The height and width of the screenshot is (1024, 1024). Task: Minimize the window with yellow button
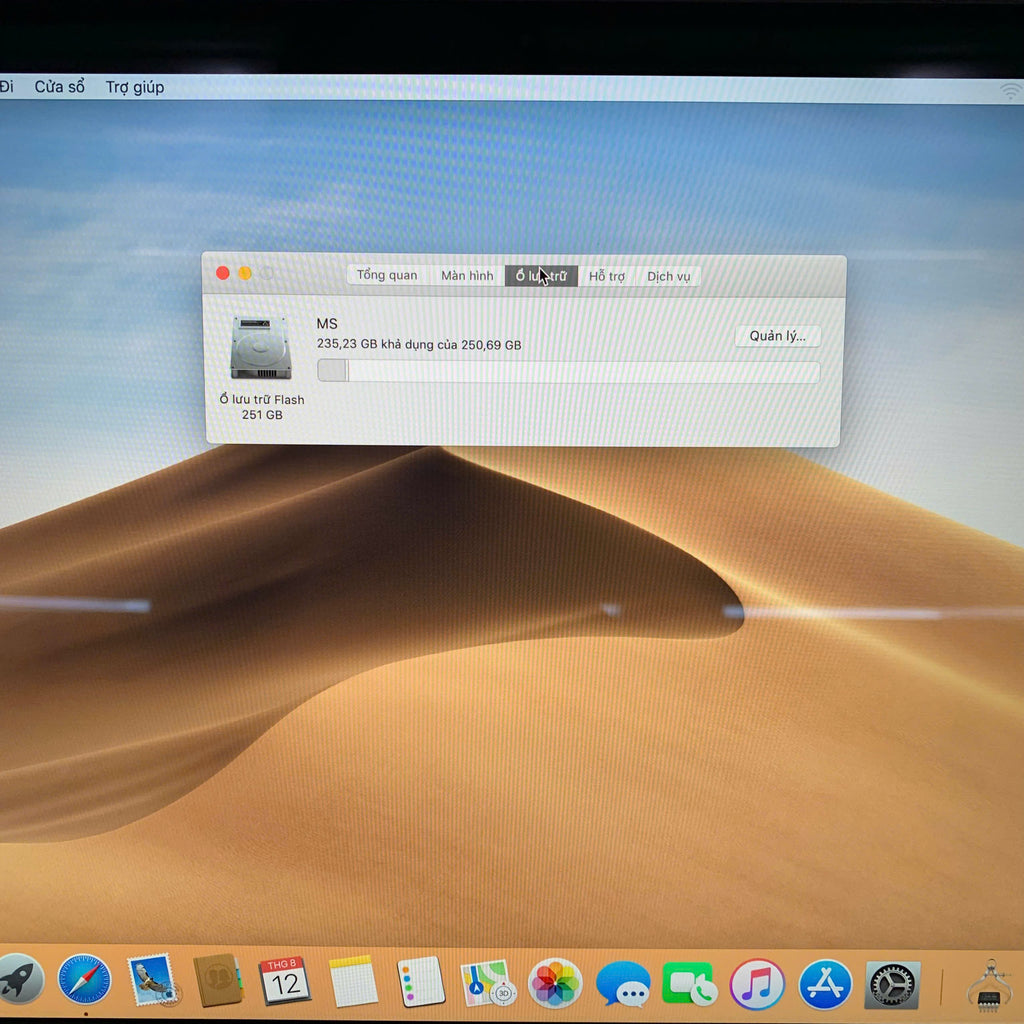245,273
